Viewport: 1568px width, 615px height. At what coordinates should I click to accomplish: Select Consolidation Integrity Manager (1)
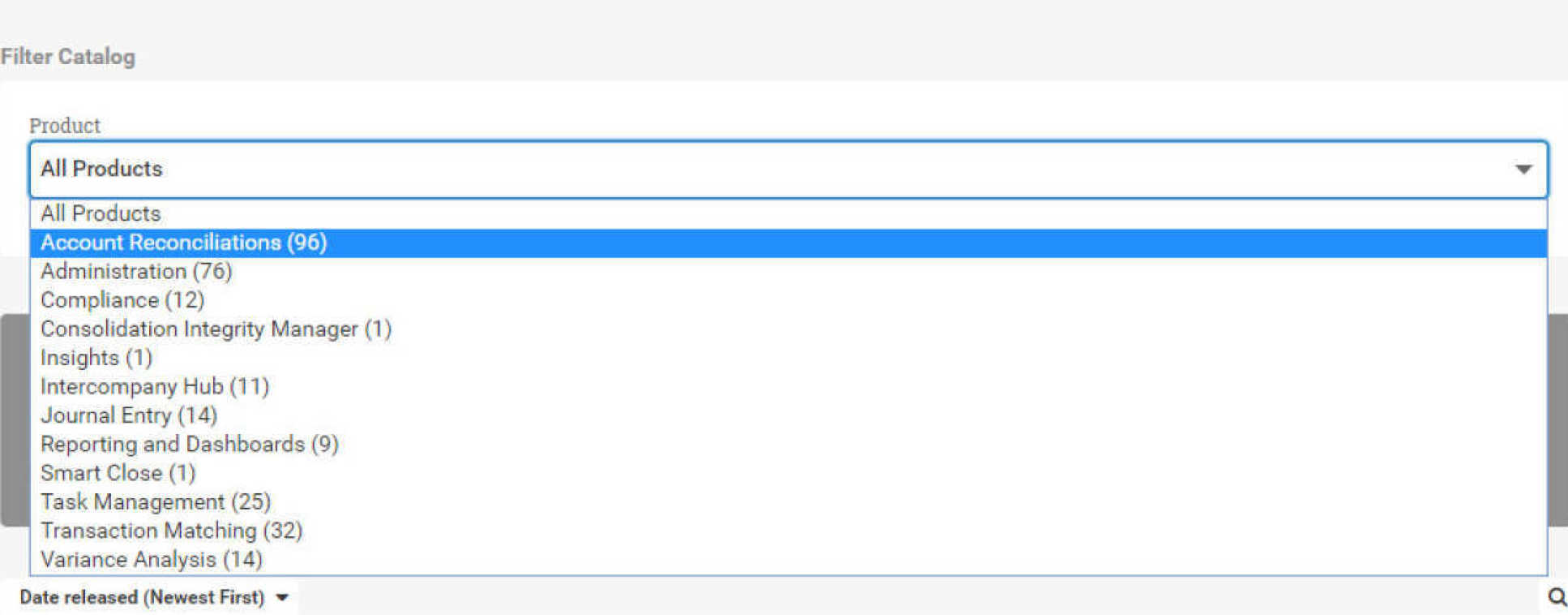216,329
